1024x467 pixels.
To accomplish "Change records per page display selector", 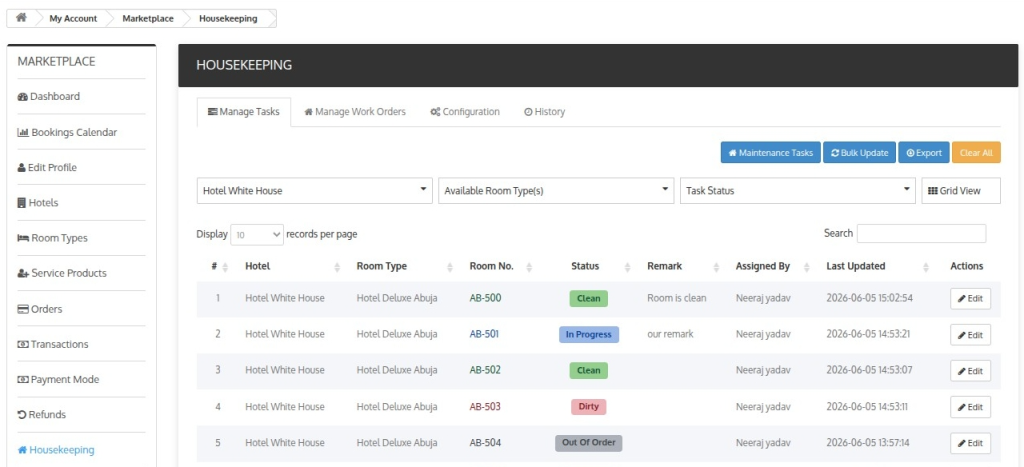I will (257, 234).
